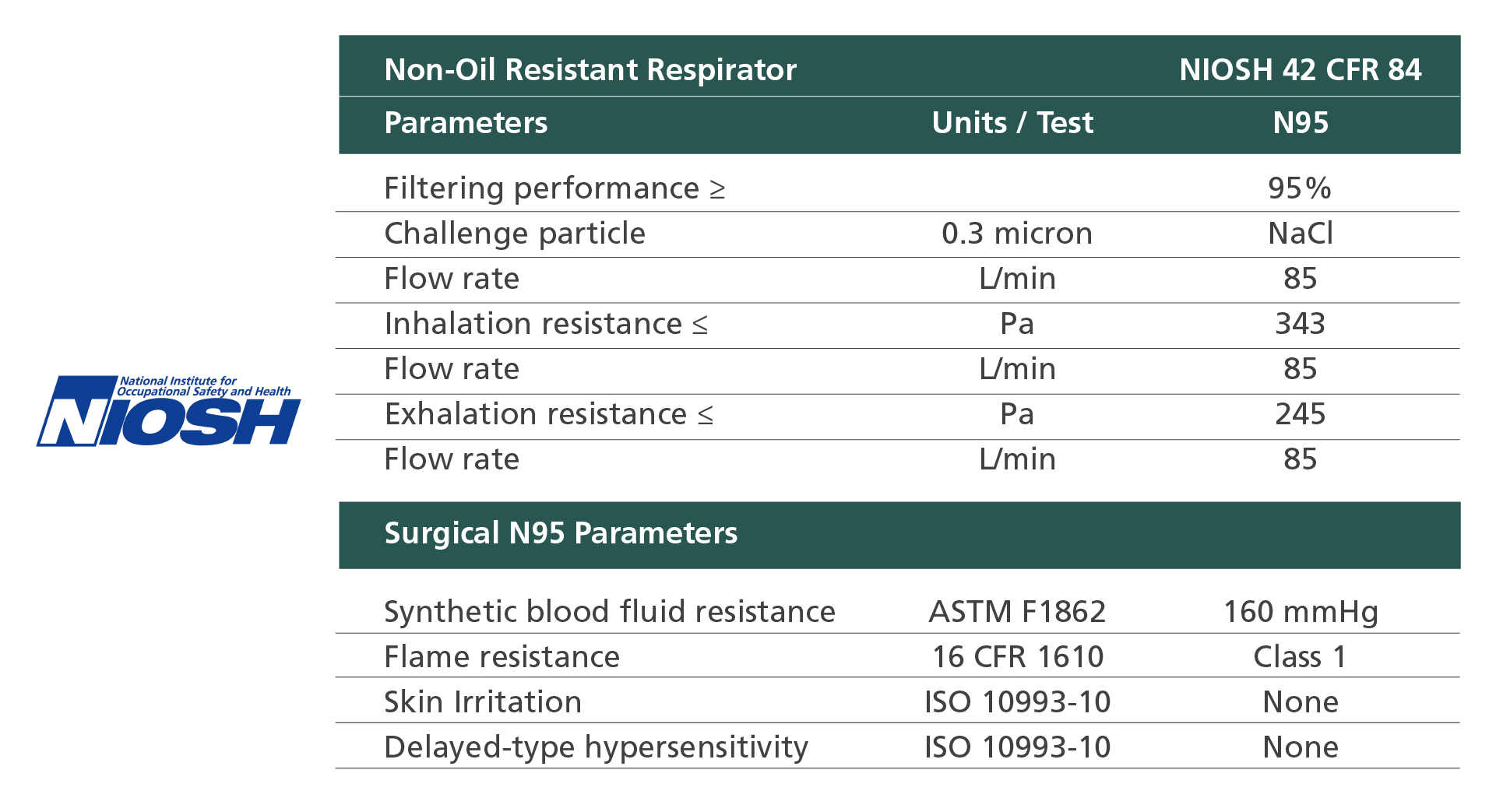The height and width of the screenshot is (812, 1496).
Task: Click the Non-Oil Resistant Respirator header
Action: point(590,70)
